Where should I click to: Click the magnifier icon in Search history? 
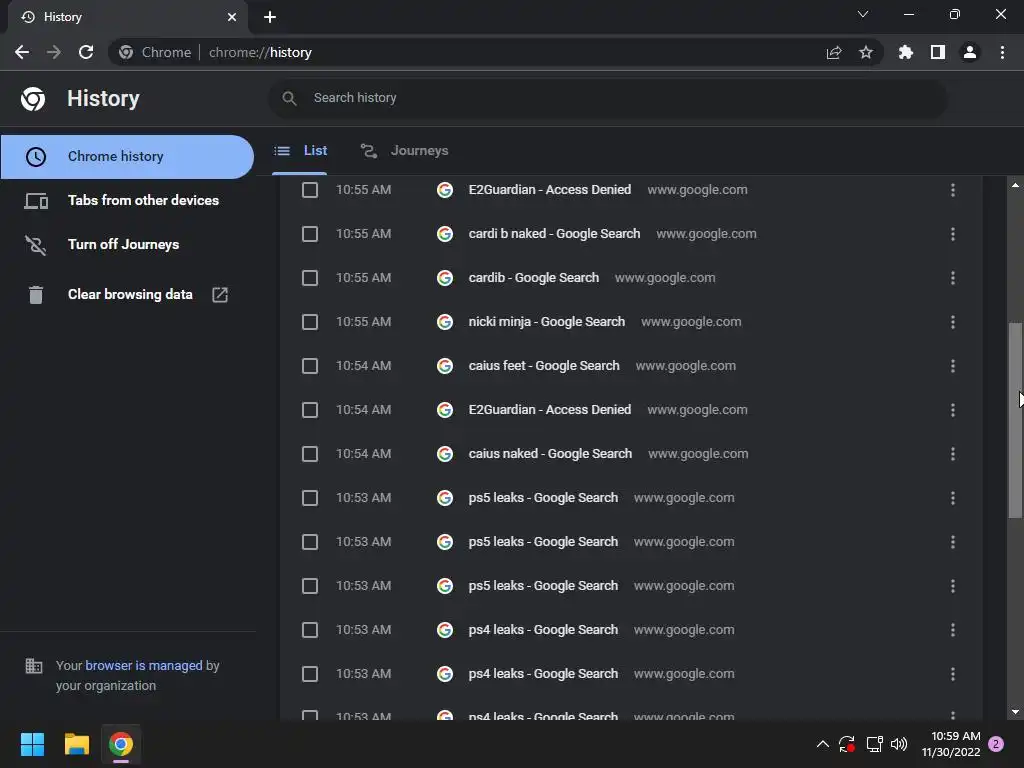point(289,99)
